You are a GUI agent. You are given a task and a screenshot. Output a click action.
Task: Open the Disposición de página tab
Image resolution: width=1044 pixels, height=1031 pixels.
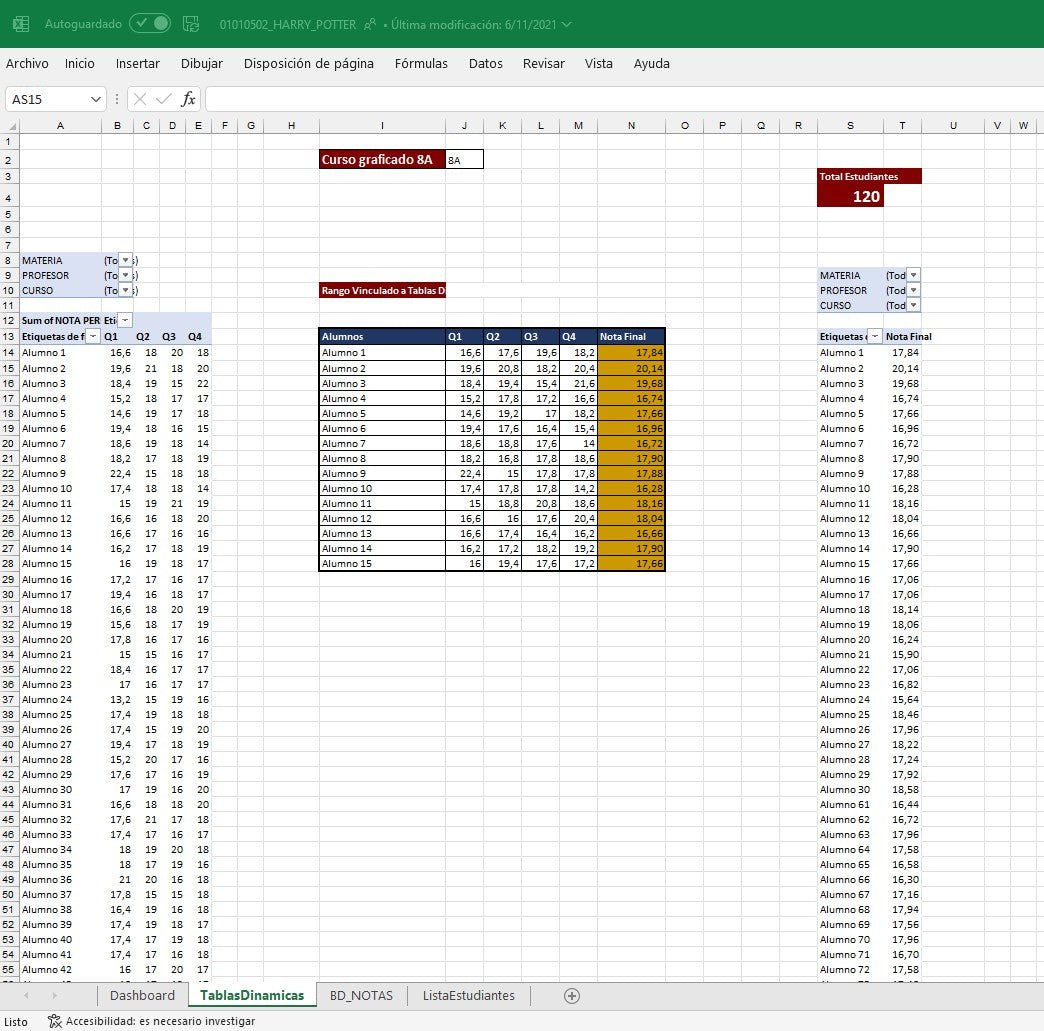[309, 63]
